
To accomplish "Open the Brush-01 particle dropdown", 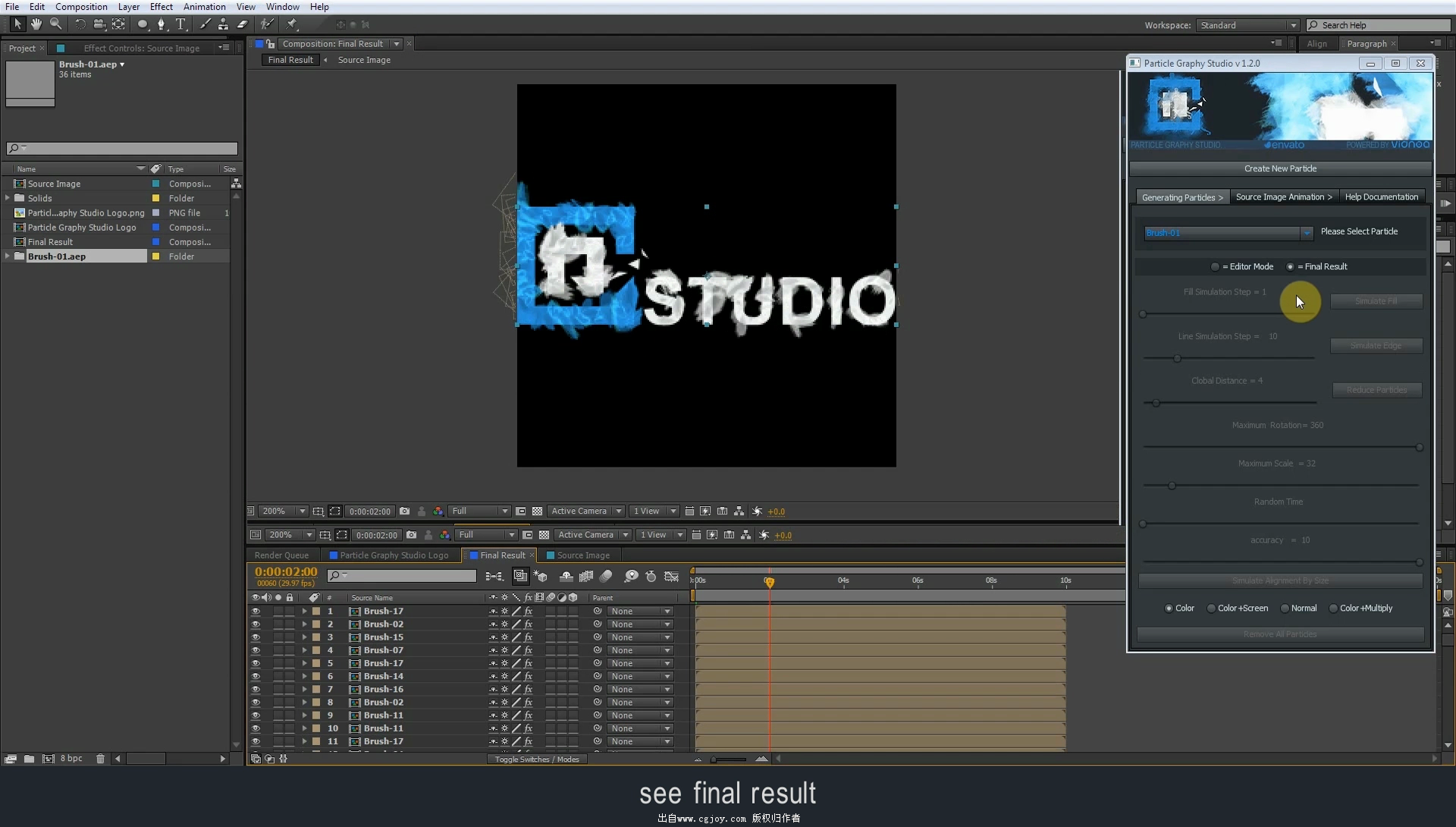I will coord(1306,233).
